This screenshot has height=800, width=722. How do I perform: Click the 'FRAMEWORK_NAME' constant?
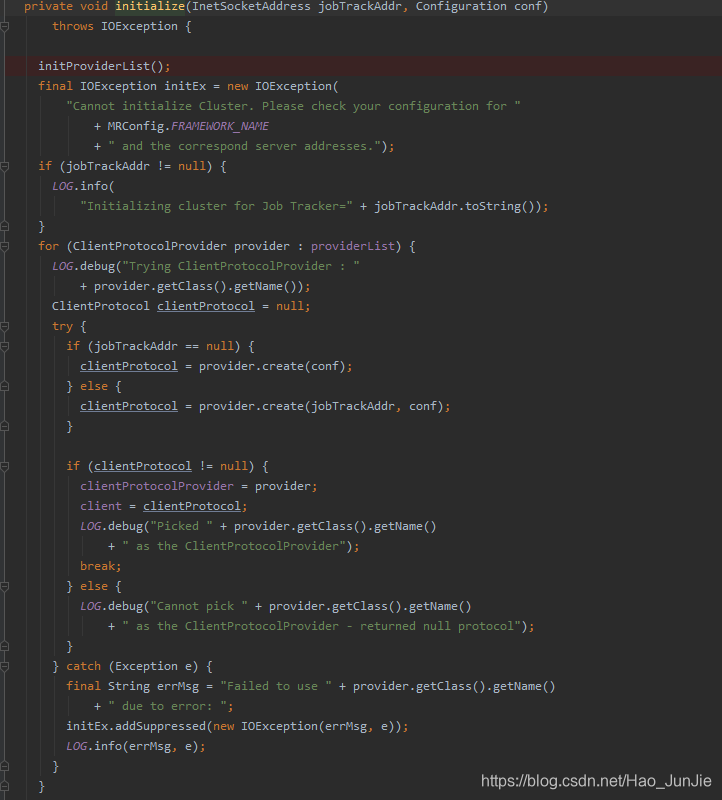pyautogui.click(x=220, y=126)
